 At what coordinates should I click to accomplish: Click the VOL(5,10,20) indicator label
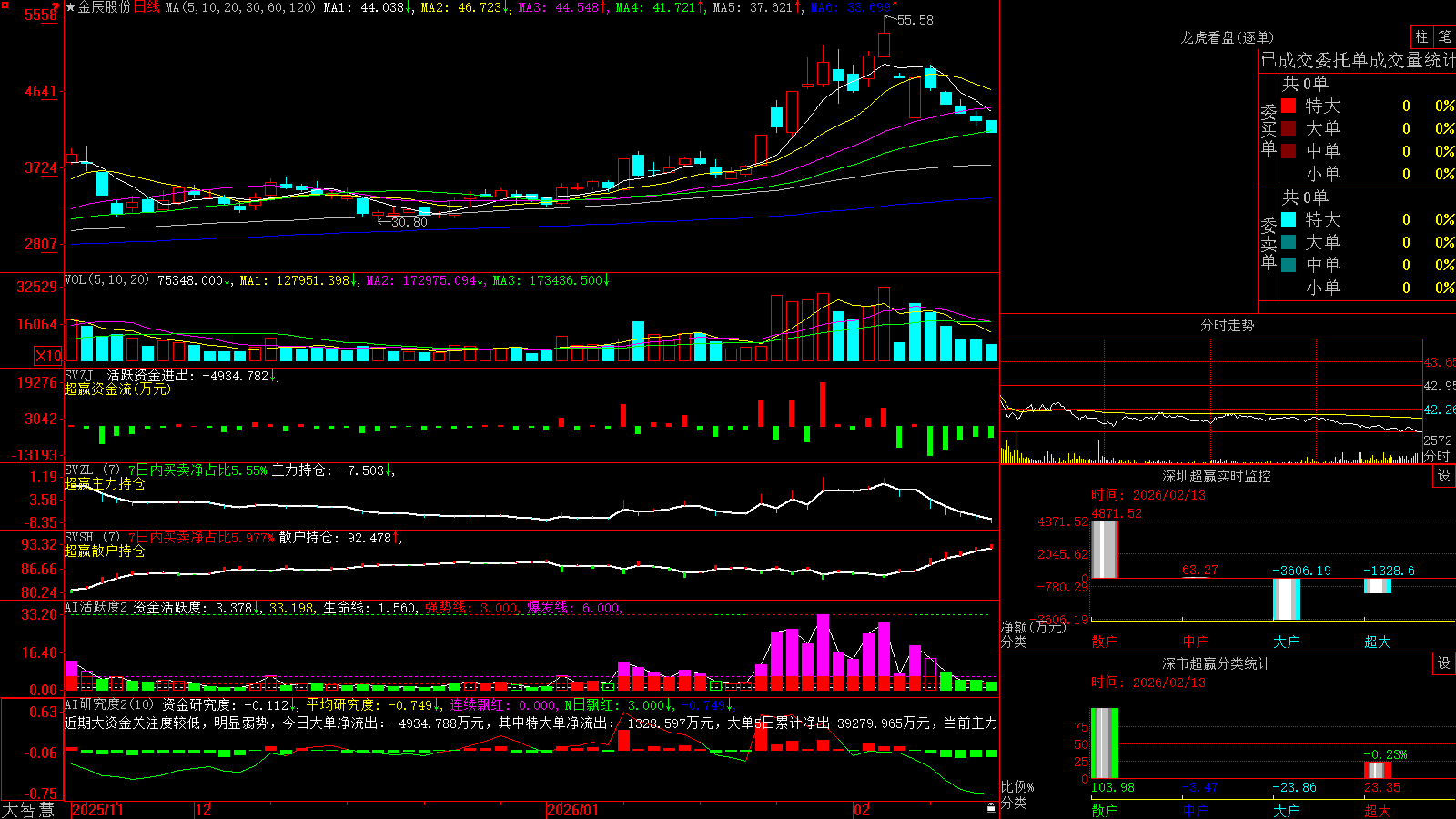tap(106, 280)
